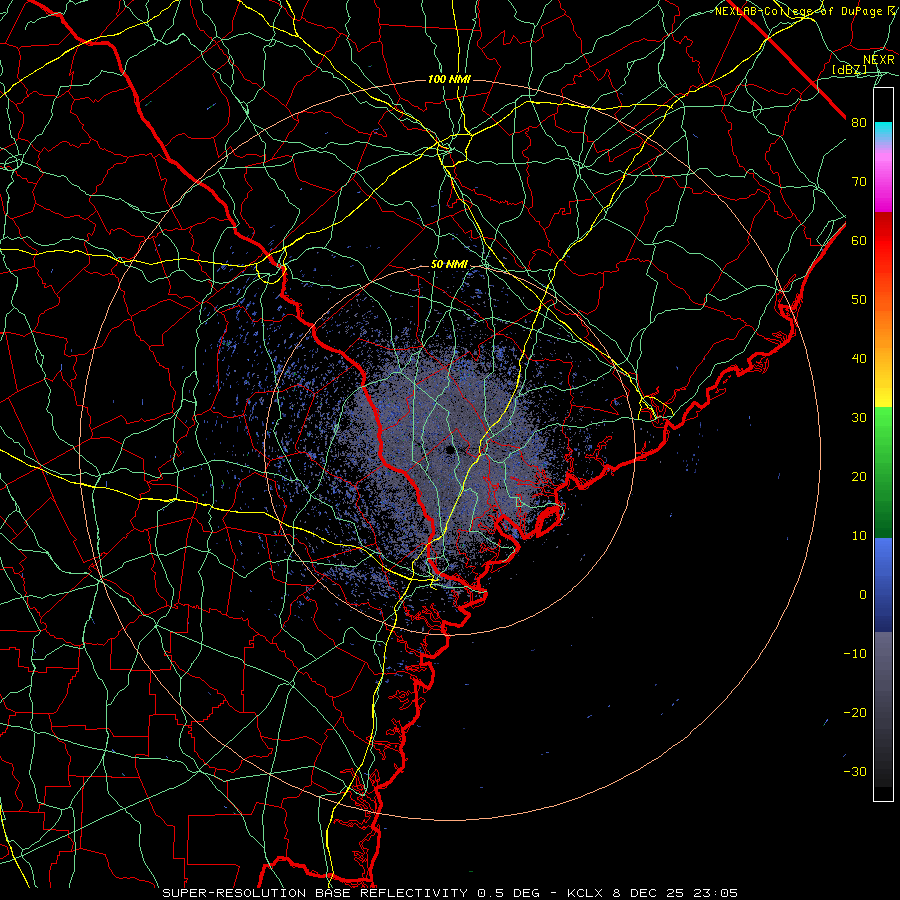Image resolution: width=900 pixels, height=900 pixels.
Task: Click the '40' value on the color scale
Action: 859,359
